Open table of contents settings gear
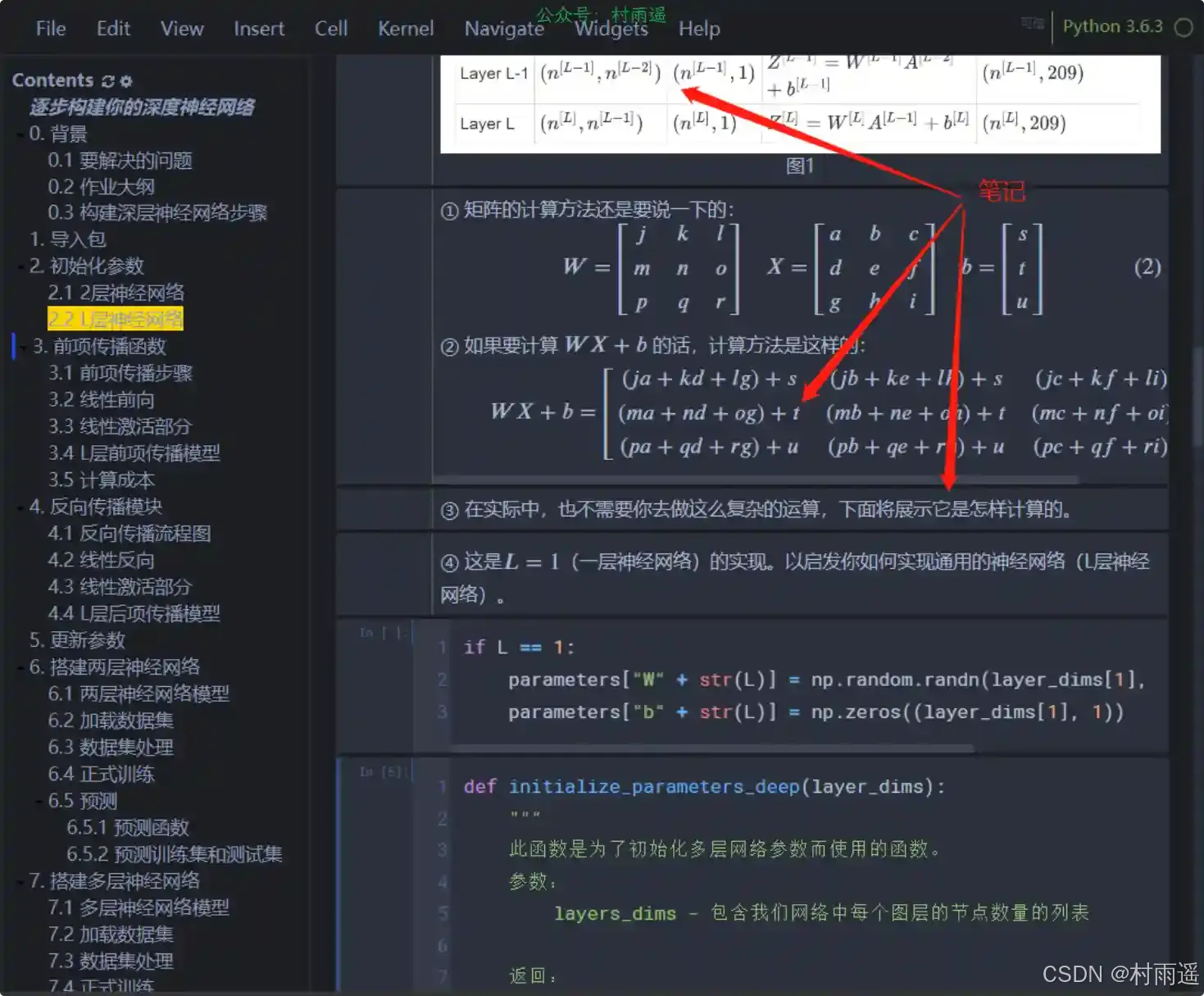The width and height of the screenshot is (1204, 996). pyautogui.click(x=126, y=81)
